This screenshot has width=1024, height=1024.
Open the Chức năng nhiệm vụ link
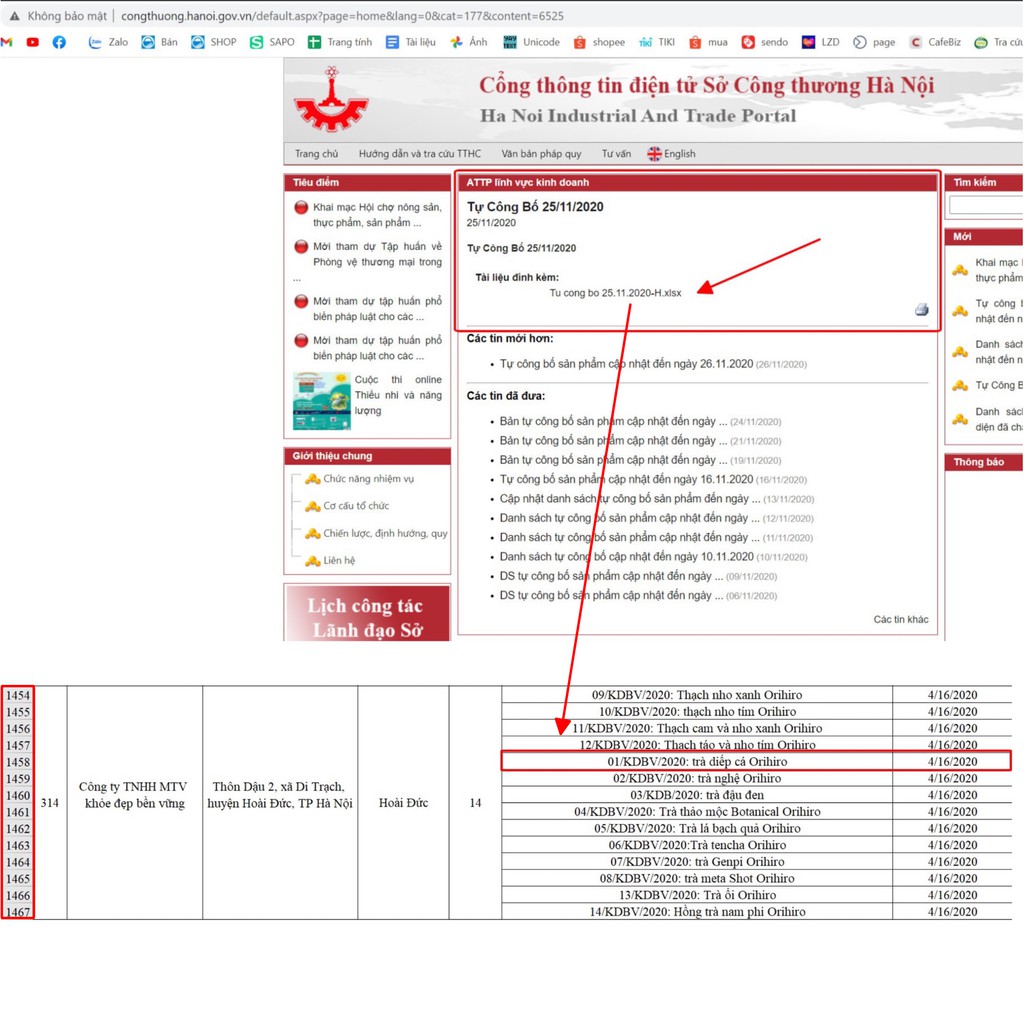point(368,479)
